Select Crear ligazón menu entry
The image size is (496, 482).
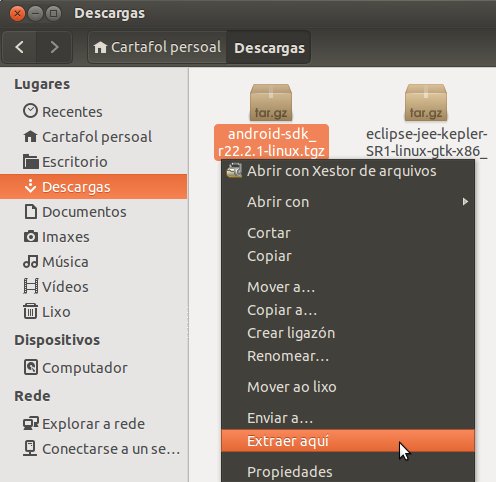click(348, 333)
